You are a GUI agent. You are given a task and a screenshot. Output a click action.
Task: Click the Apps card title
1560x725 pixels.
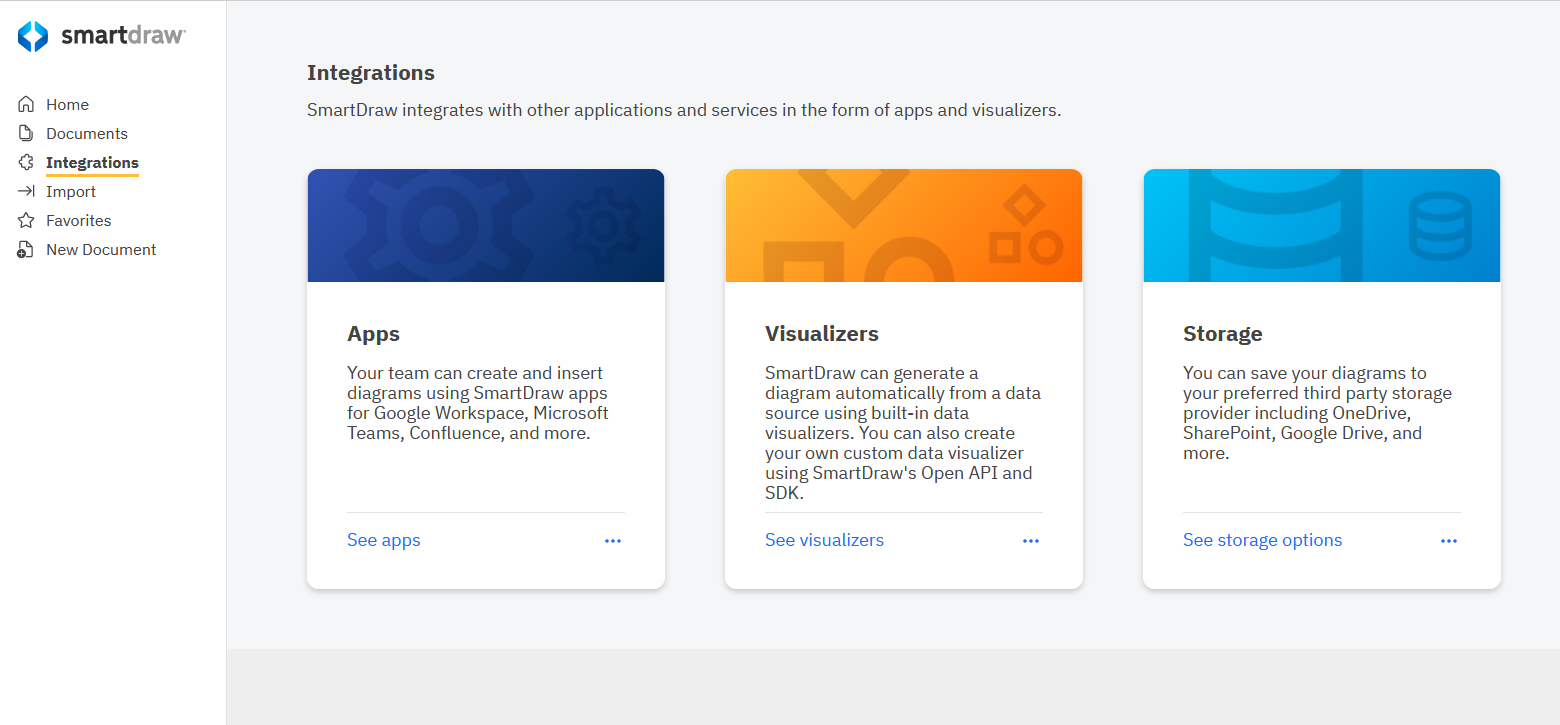point(372,333)
